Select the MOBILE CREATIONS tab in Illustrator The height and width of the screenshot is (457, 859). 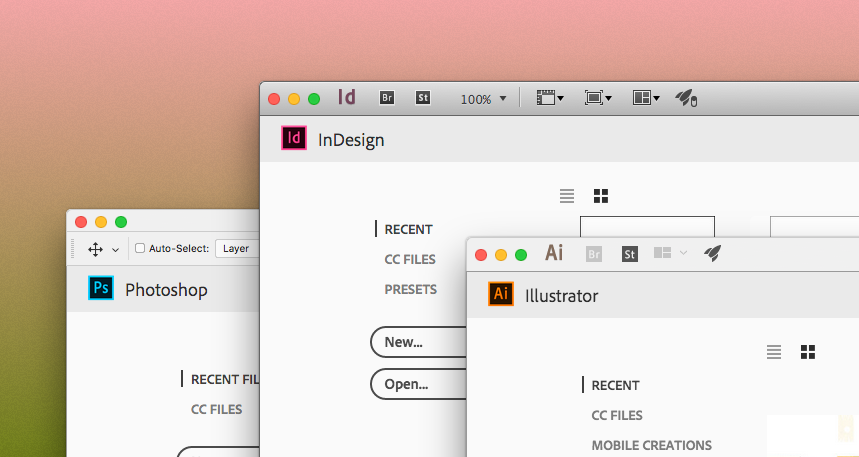[652, 445]
